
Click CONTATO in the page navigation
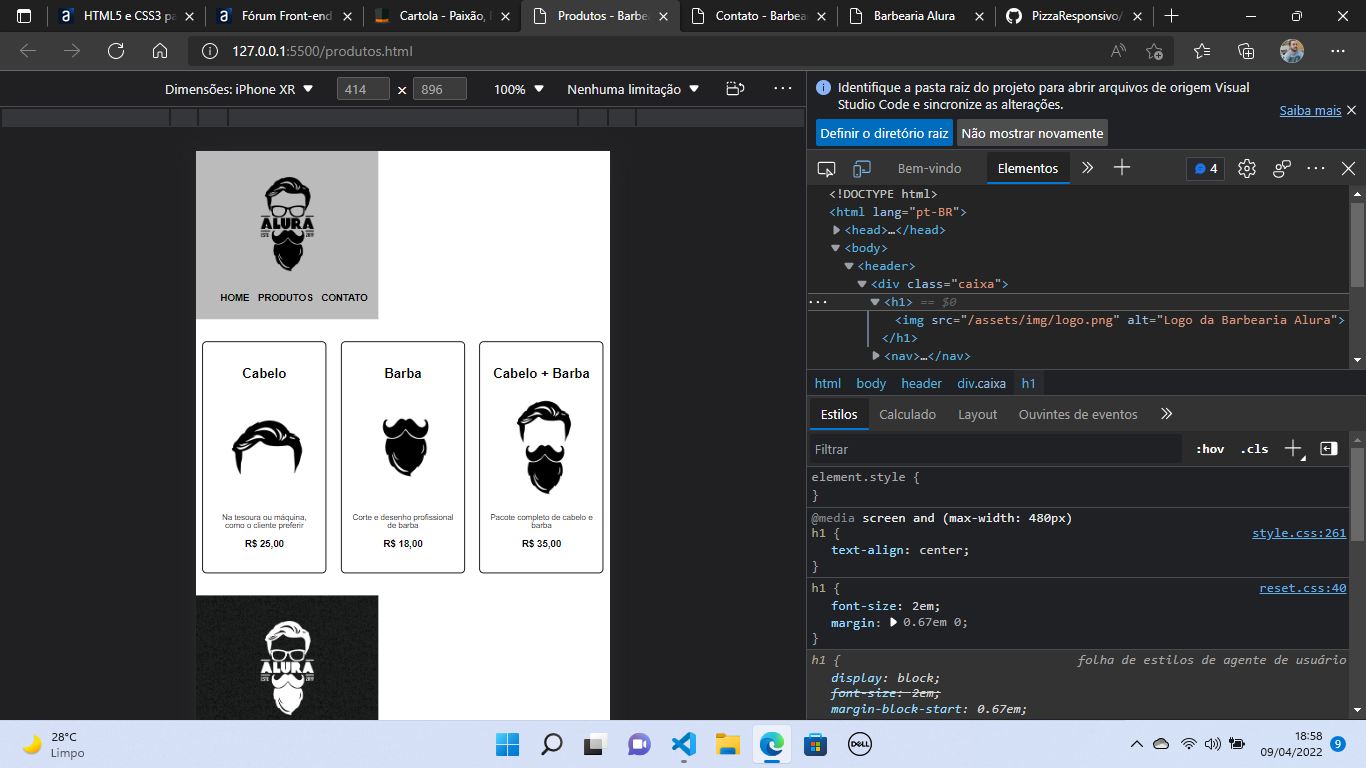tap(344, 298)
